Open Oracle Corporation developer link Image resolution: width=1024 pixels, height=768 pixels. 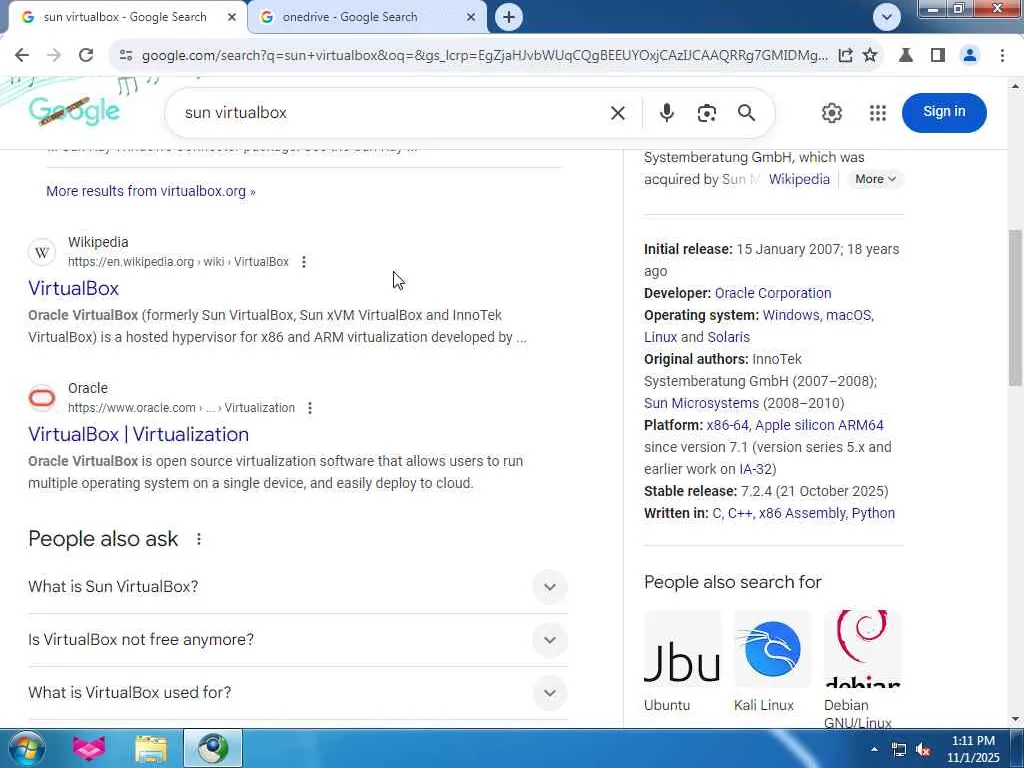773,293
